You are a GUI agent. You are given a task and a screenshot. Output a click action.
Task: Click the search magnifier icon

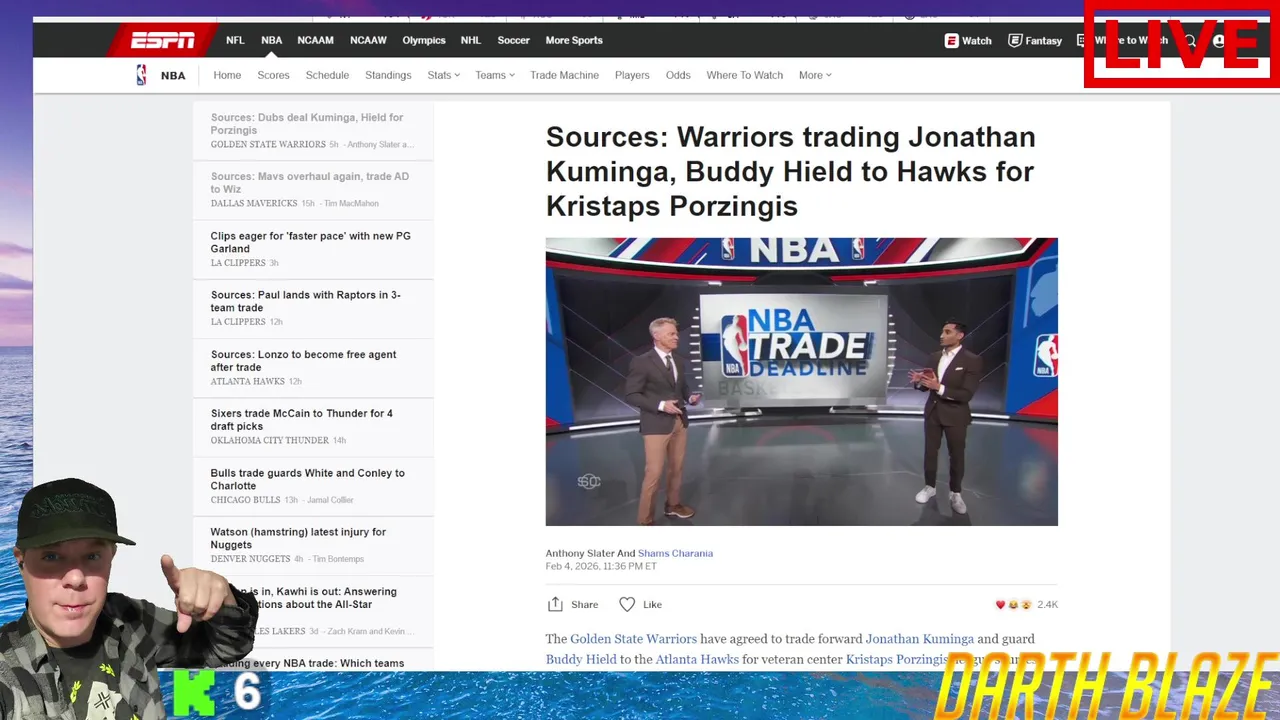(1190, 41)
